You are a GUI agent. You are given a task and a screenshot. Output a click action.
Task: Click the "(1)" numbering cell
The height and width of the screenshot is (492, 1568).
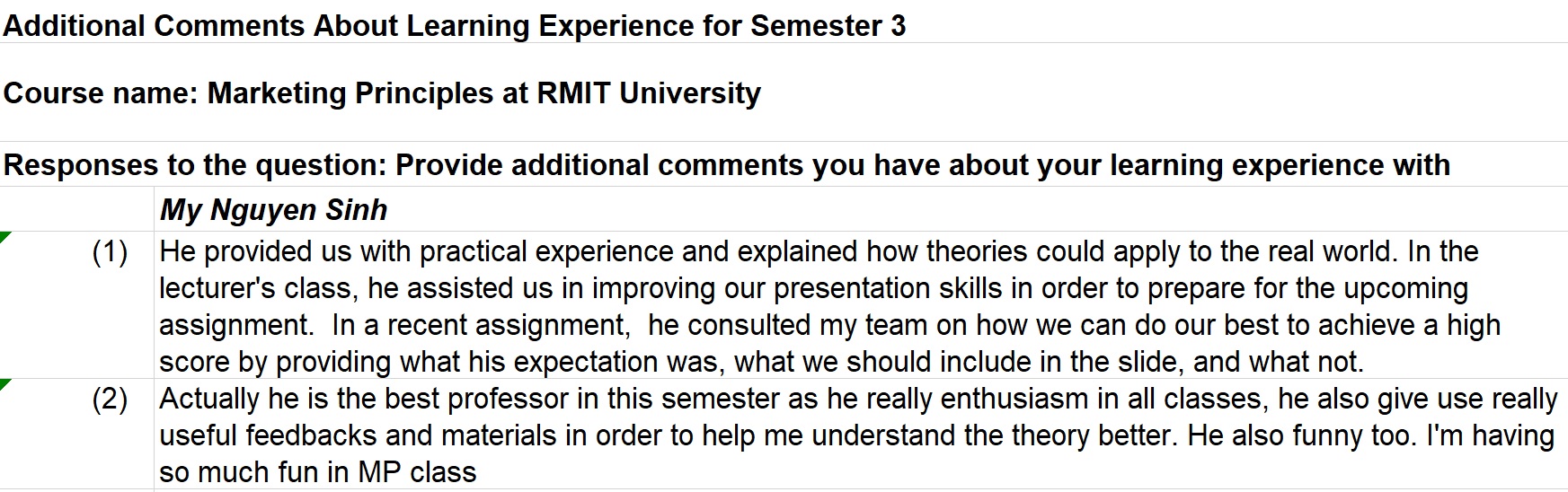[x=76, y=304]
